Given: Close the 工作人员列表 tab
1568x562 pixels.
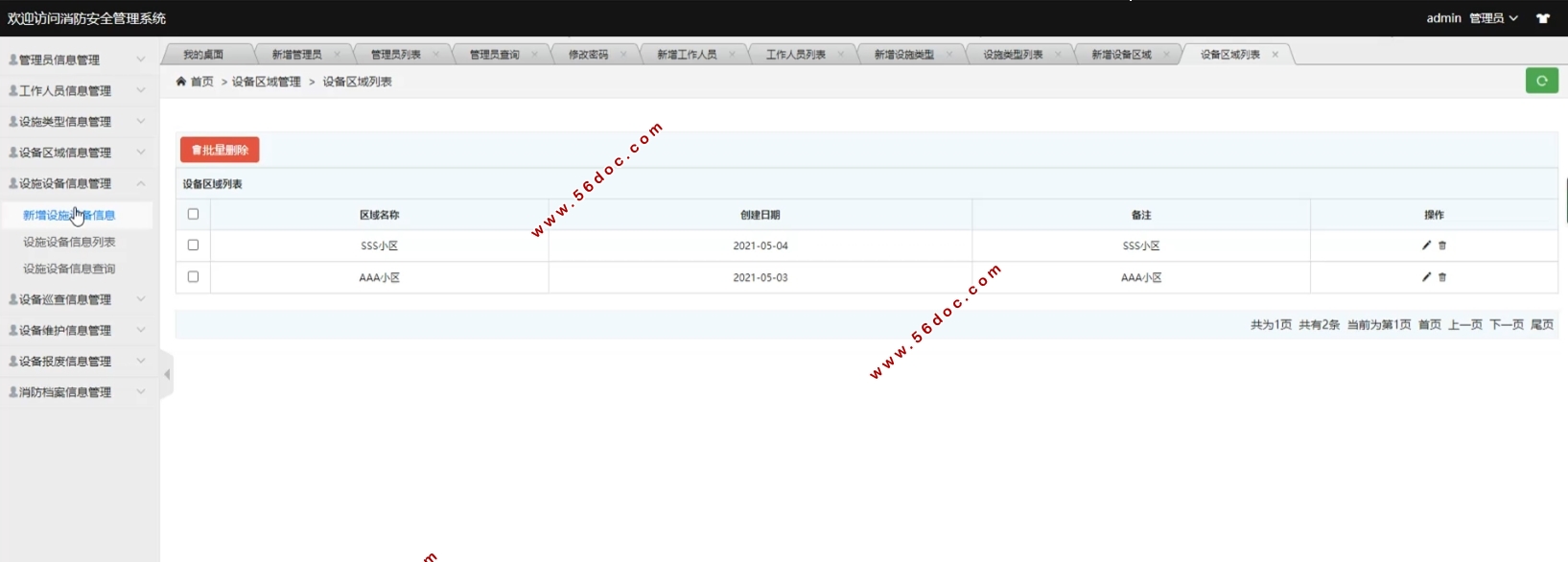Looking at the screenshot, I should click(x=841, y=55).
